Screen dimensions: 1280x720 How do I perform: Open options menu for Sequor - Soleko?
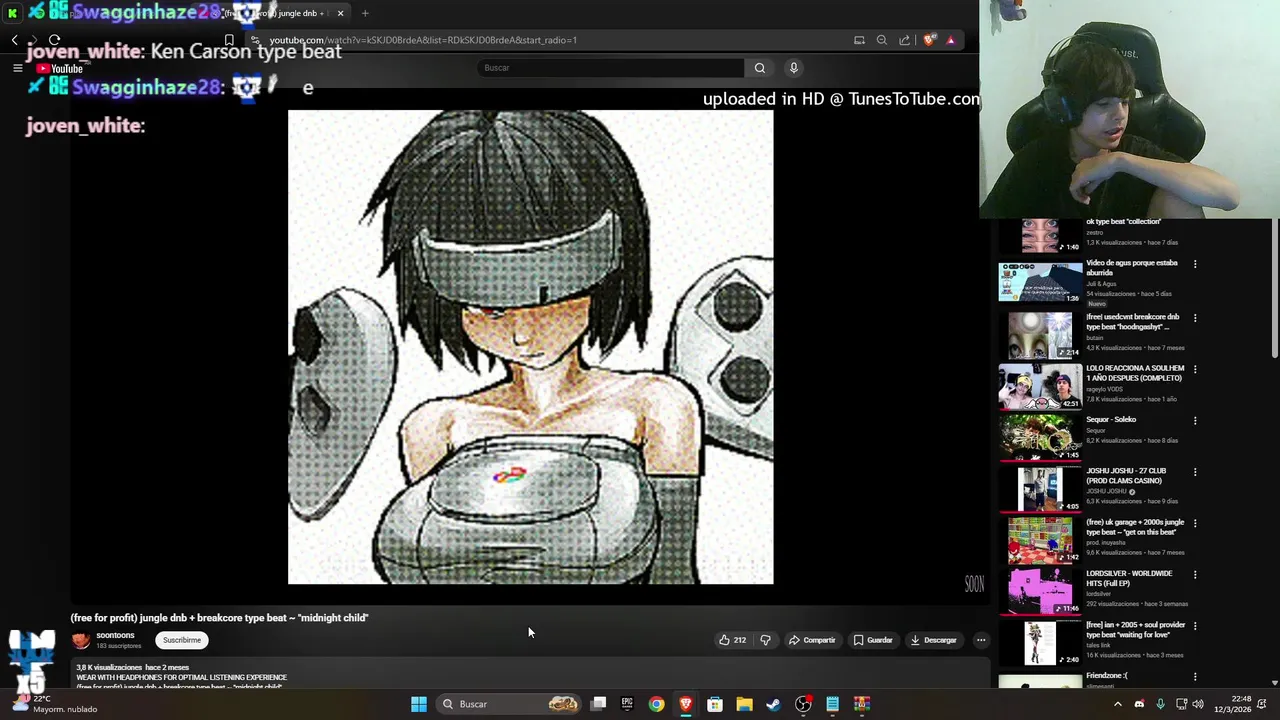[x=1195, y=421]
